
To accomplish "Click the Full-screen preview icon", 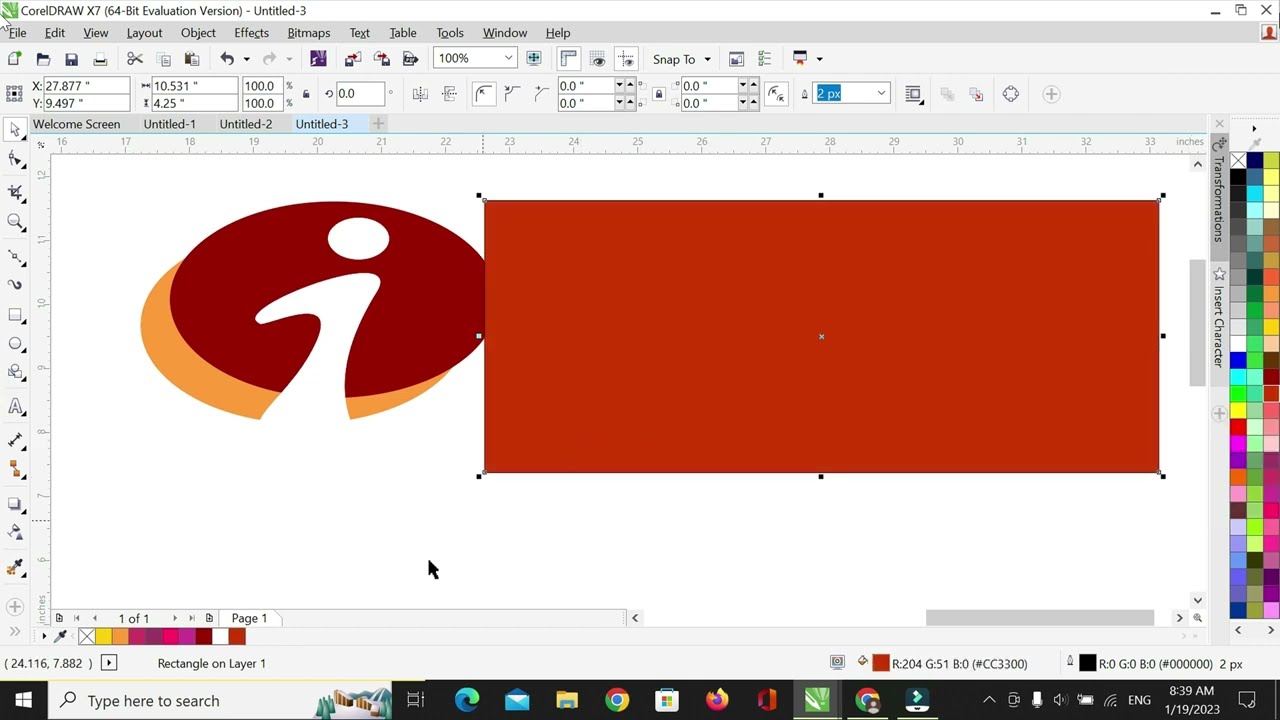I will click(x=534, y=59).
